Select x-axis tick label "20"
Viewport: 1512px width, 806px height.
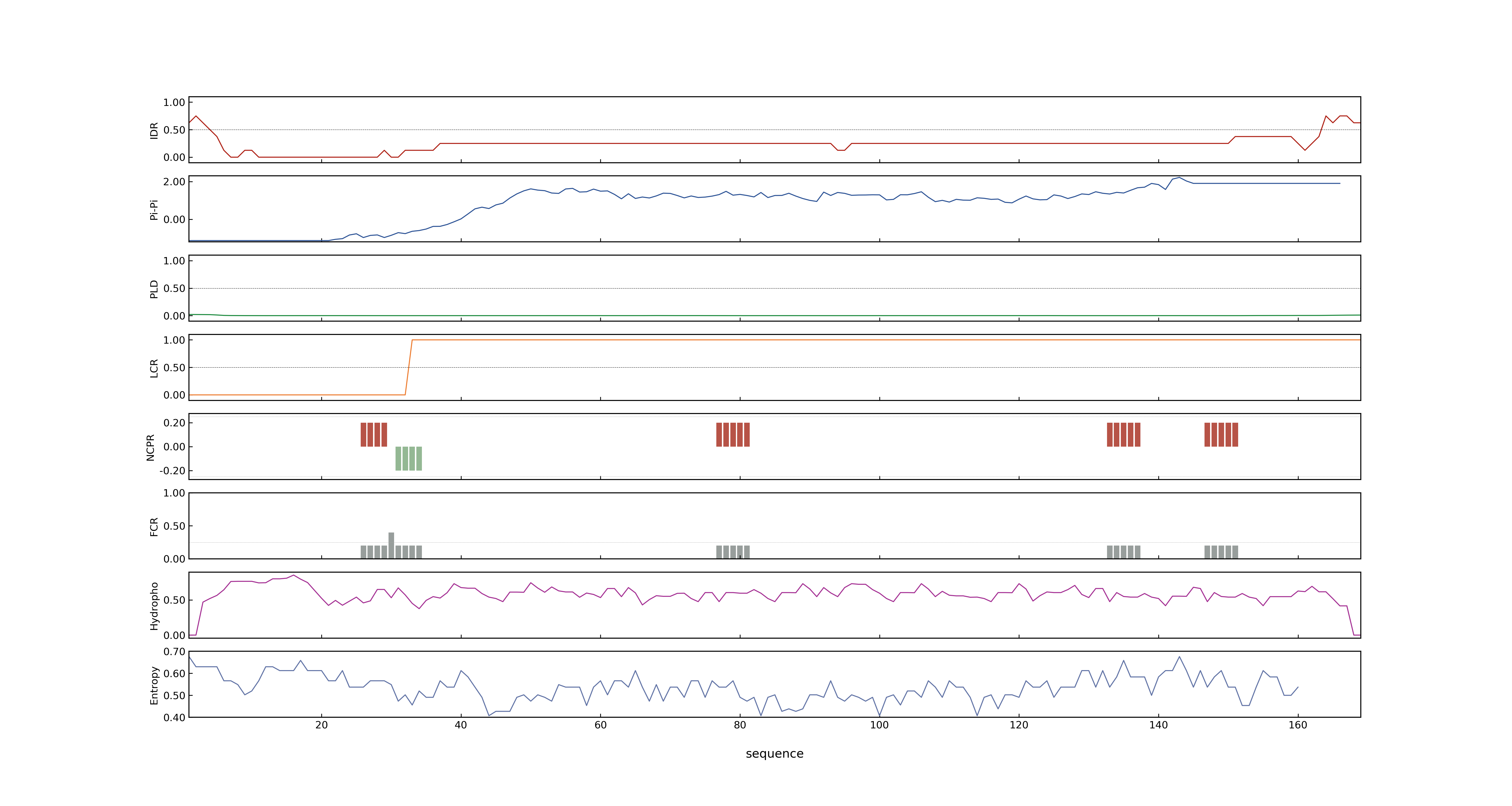[x=322, y=725]
